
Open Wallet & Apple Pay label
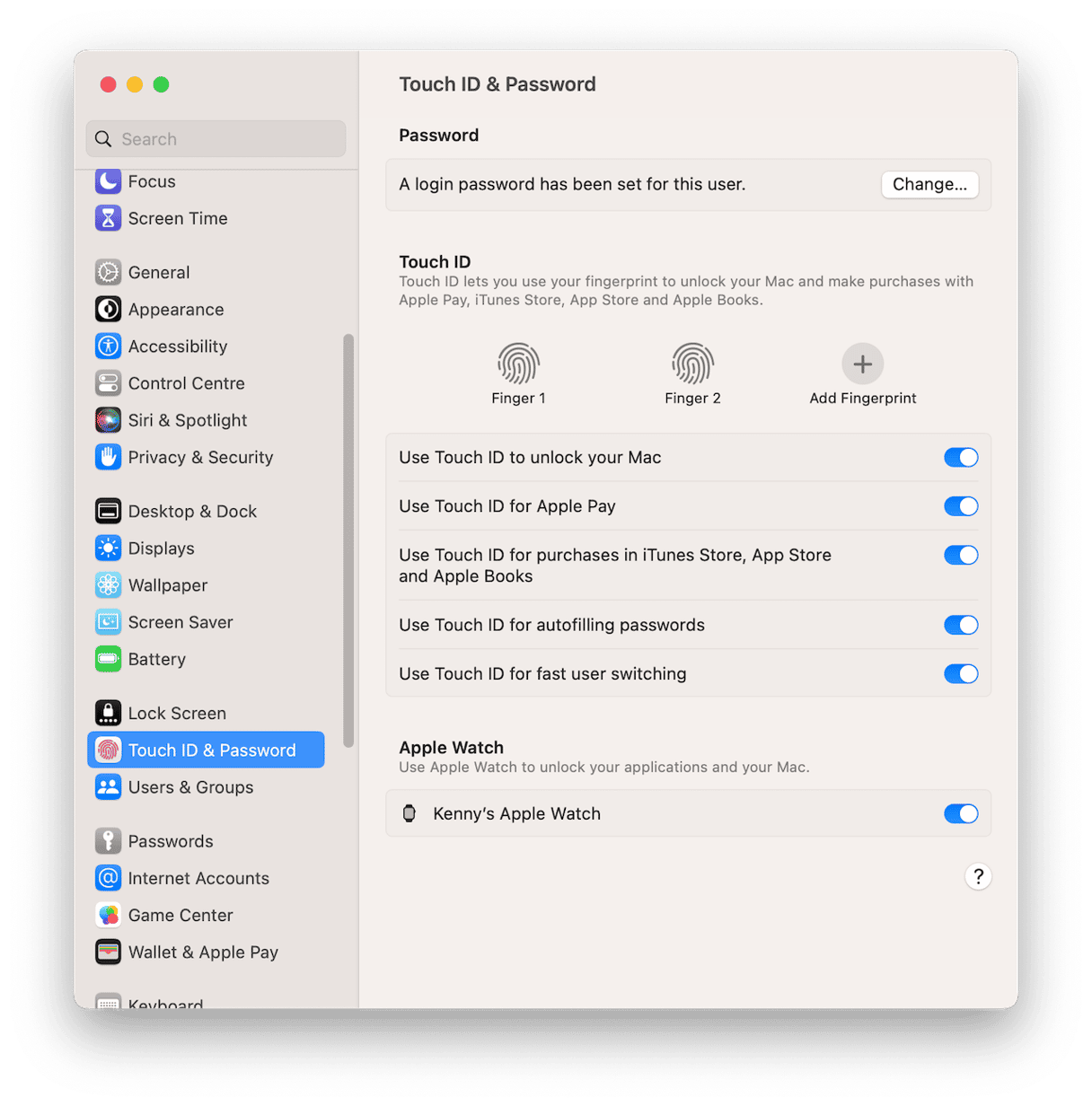click(x=203, y=952)
